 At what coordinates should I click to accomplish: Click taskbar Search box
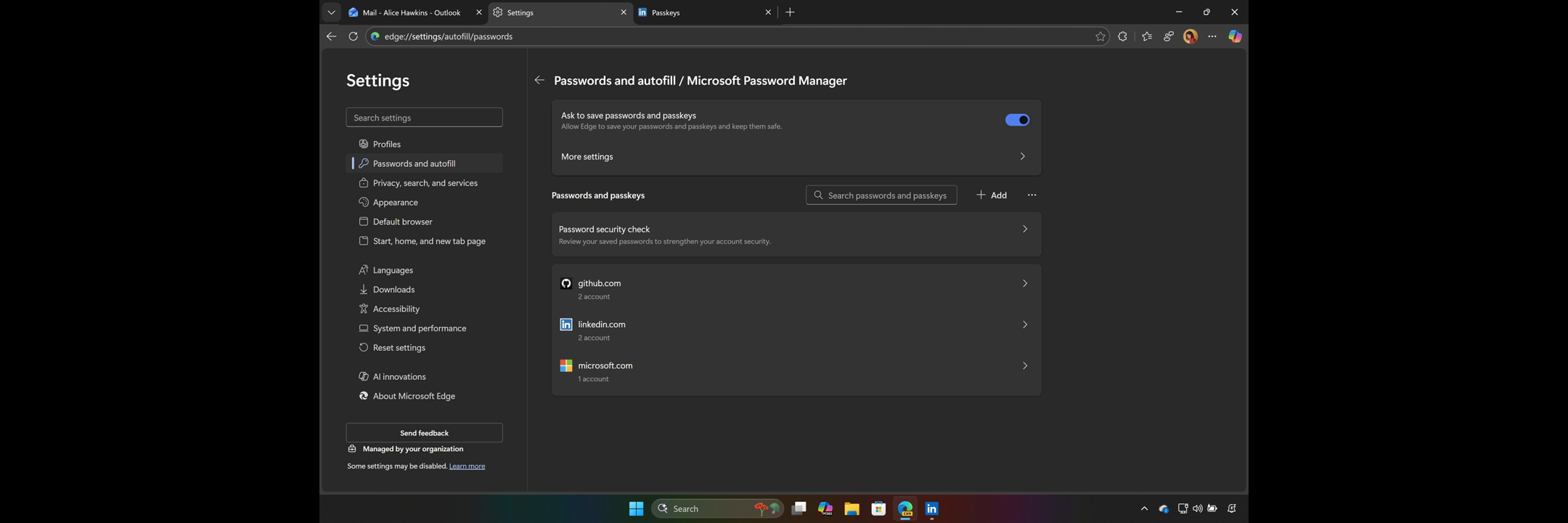point(718,508)
